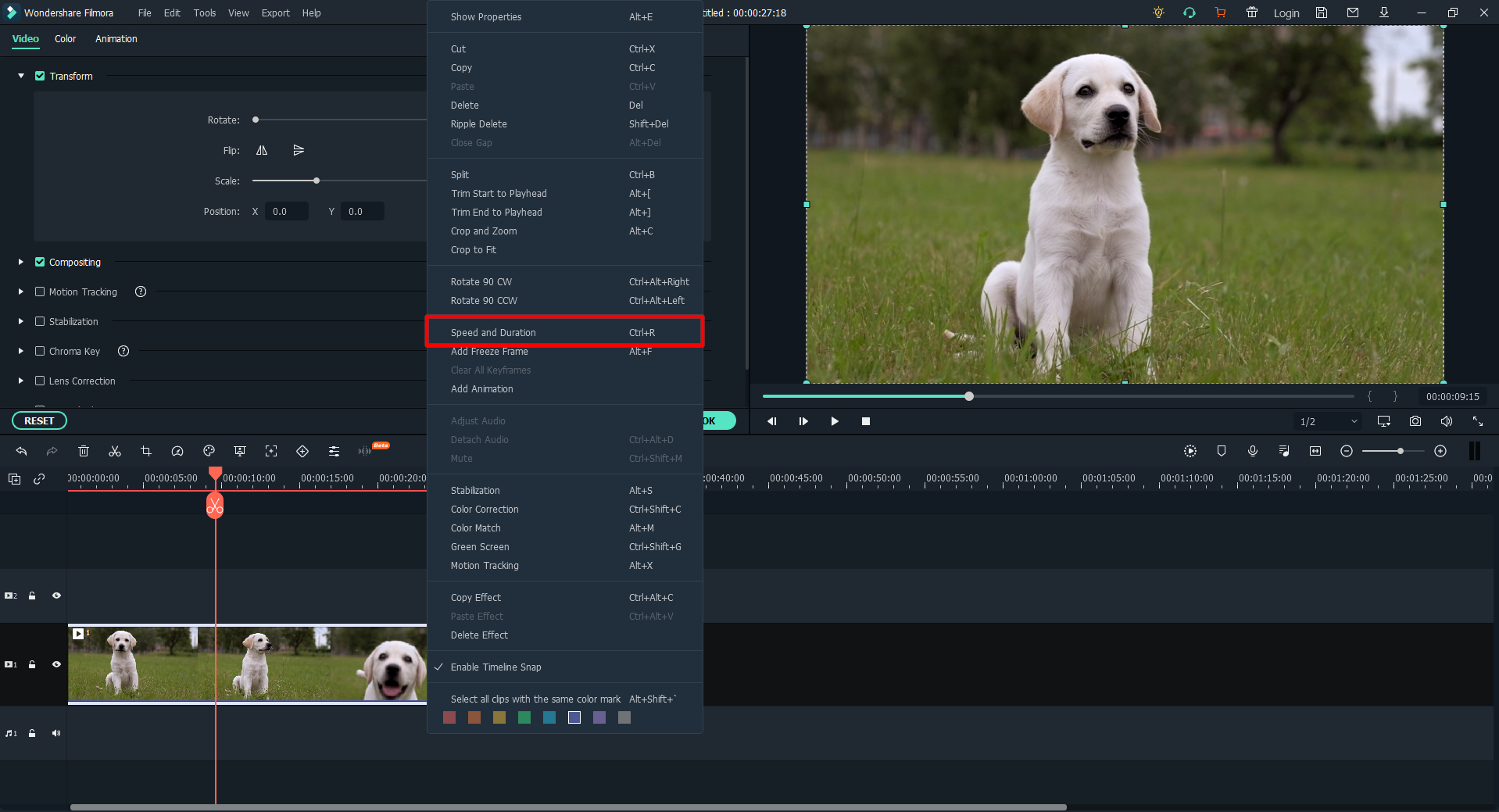
Task: Pick the green color mark swatch
Action: [524, 717]
